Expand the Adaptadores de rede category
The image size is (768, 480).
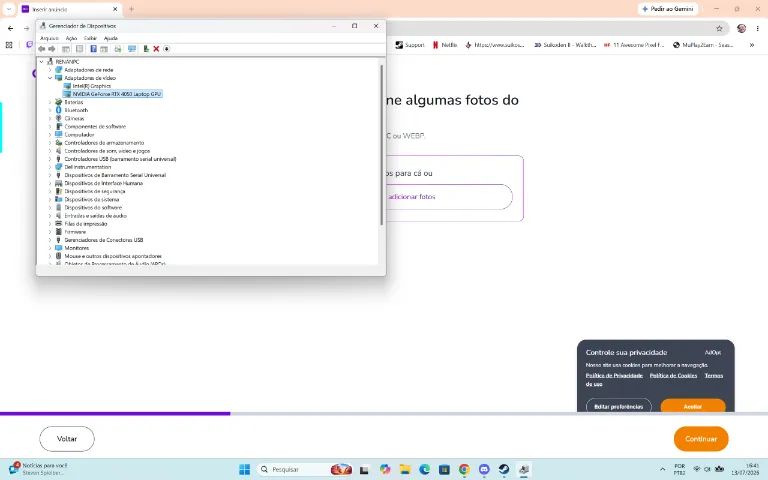coord(49,70)
